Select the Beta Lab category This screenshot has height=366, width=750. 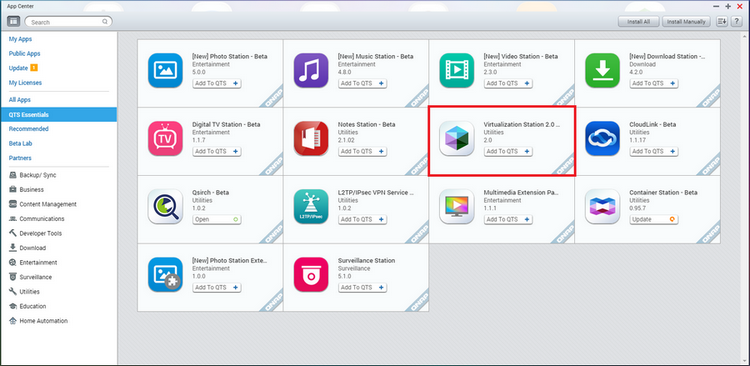pyautogui.click(x=21, y=144)
